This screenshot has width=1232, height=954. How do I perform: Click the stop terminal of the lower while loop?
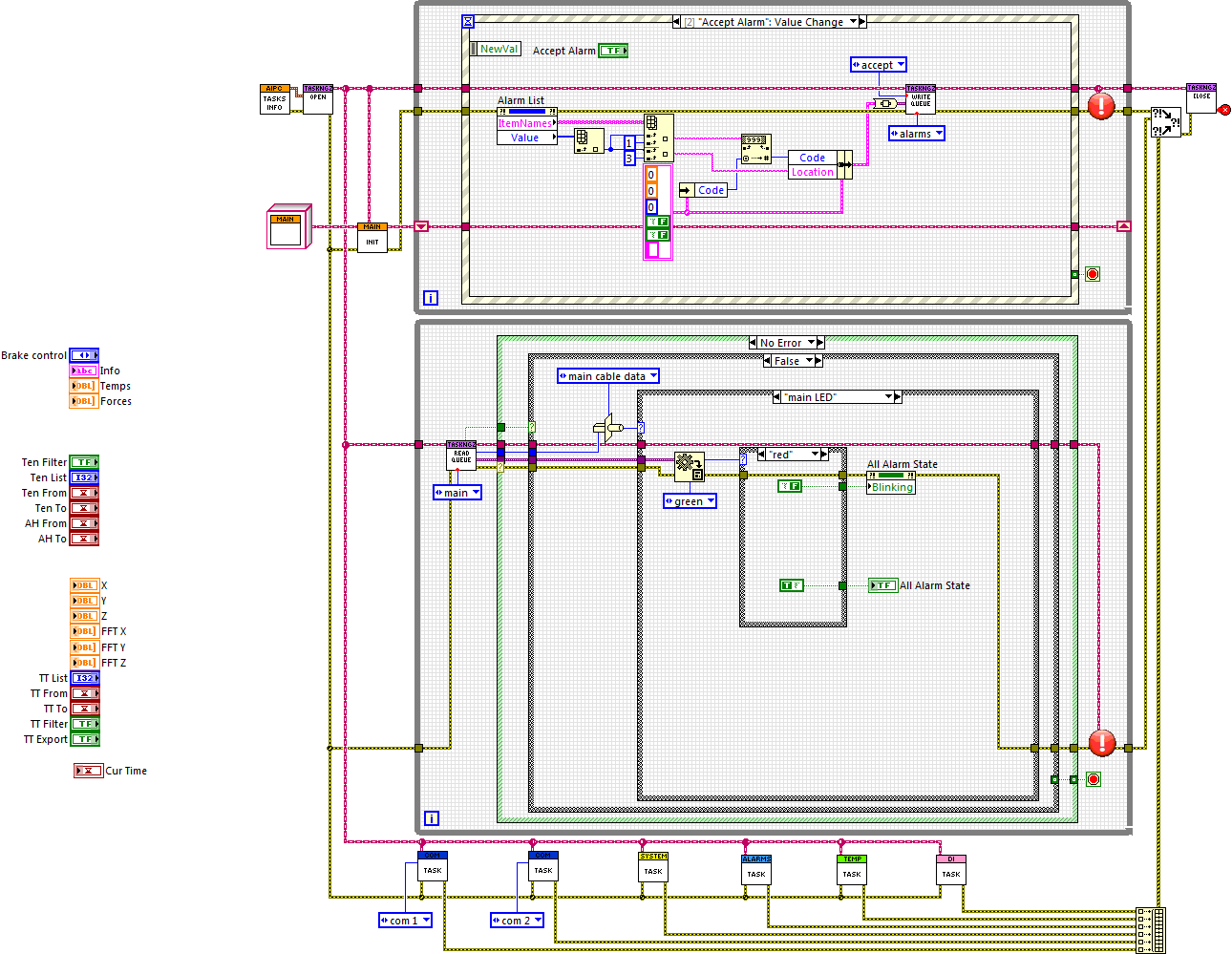[1094, 779]
